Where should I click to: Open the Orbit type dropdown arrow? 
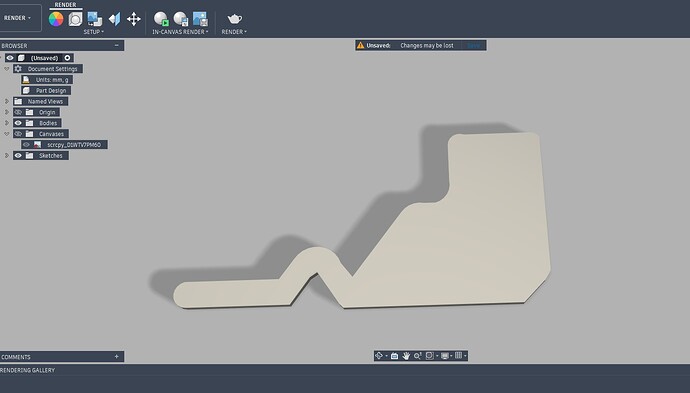[x=386, y=356]
